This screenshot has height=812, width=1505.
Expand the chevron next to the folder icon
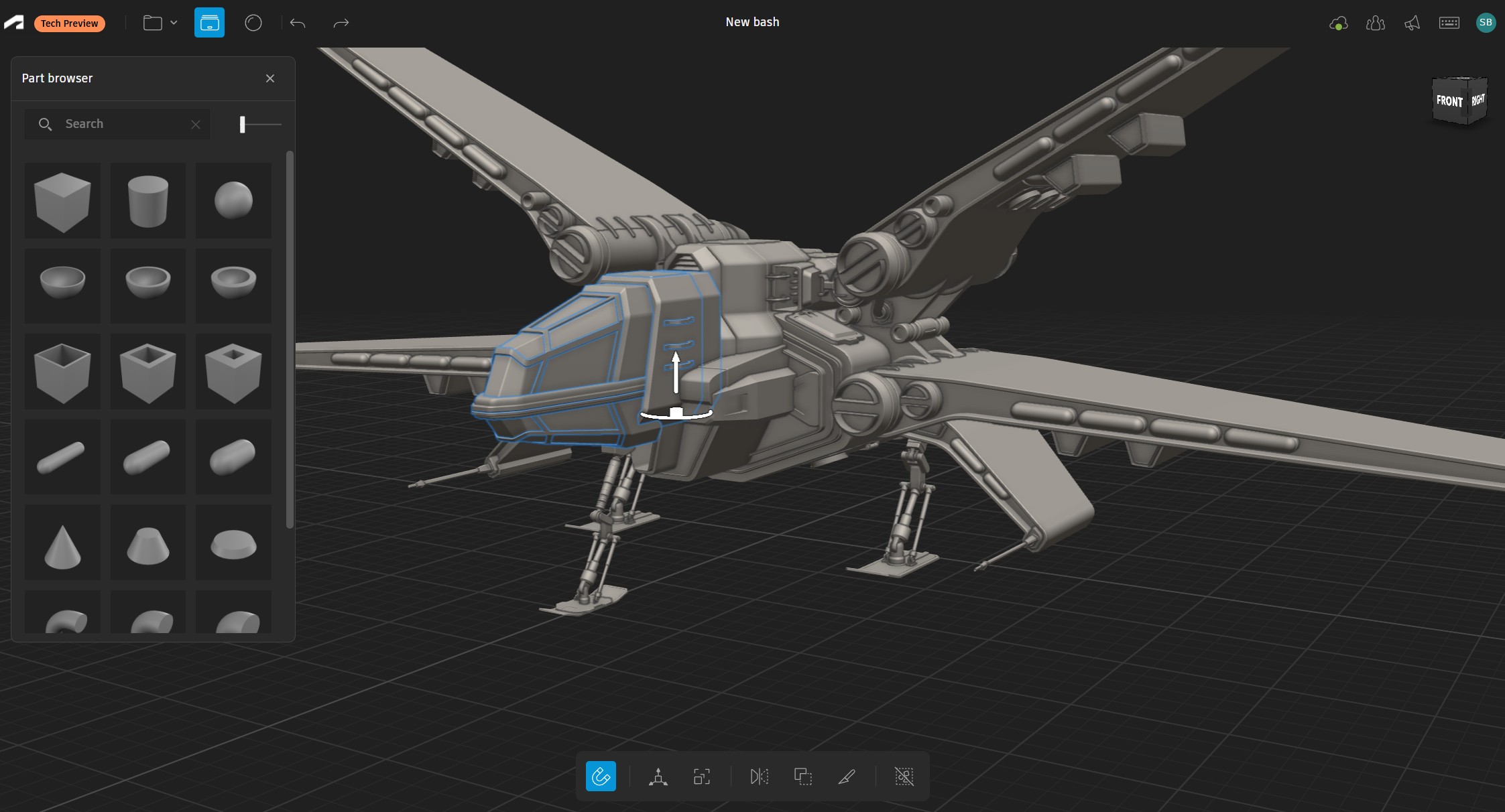(174, 23)
